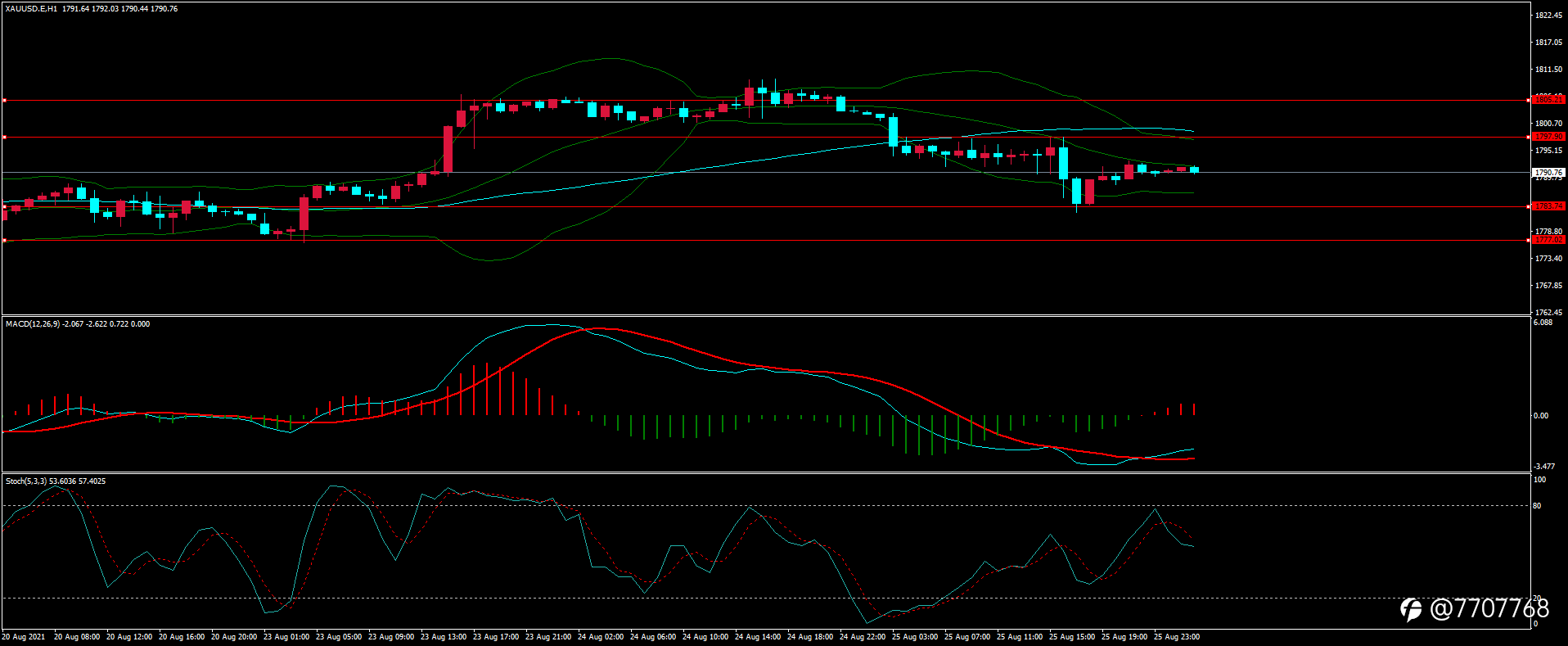The image size is (1568, 646).
Task: Click left anchor handle of 1777.02 line
Action: [x=4, y=241]
